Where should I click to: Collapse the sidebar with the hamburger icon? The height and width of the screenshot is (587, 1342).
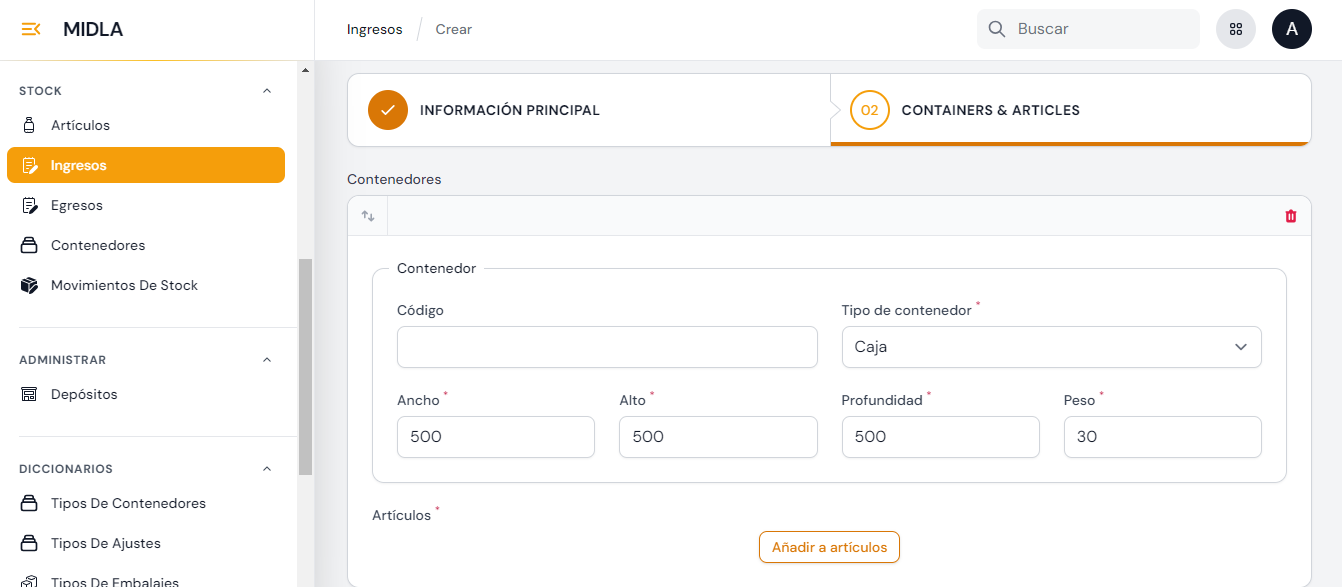tap(30, 29)
